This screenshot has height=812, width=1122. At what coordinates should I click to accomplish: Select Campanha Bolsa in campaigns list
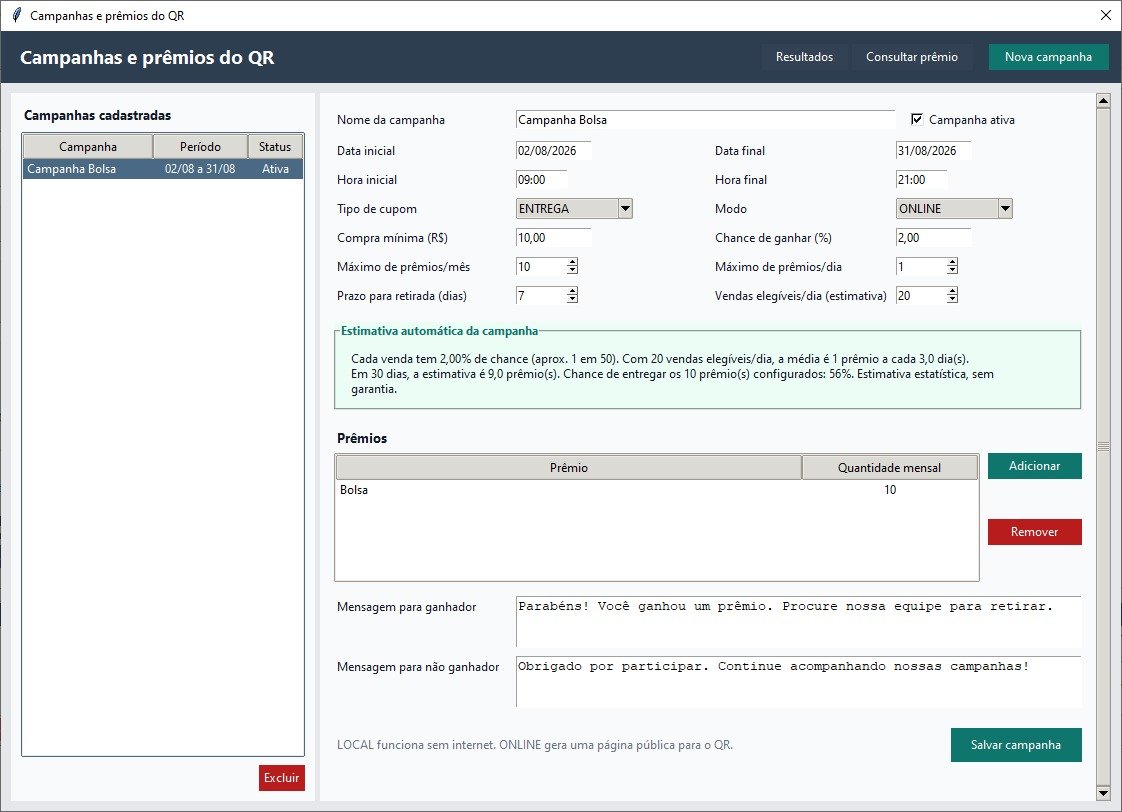163,169
